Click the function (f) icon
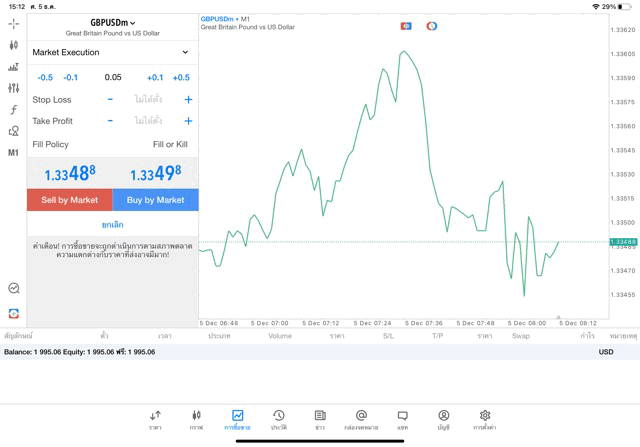This screenshot has width=640, height=447. click(13, 110)
